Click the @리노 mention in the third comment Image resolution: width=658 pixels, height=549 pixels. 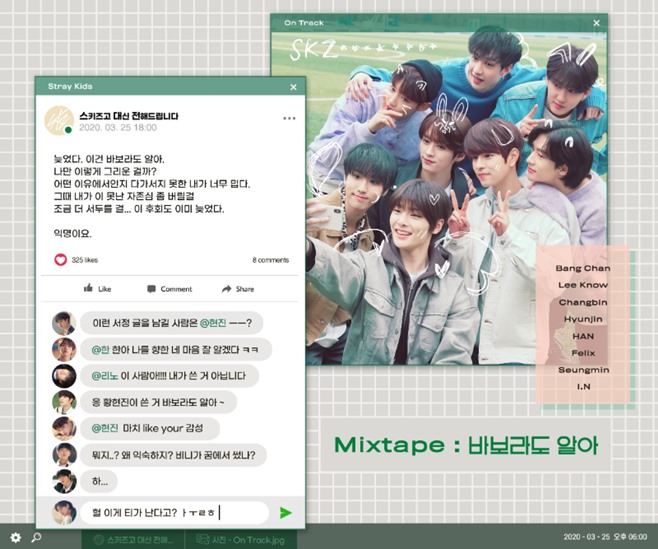tap(105, 376)
